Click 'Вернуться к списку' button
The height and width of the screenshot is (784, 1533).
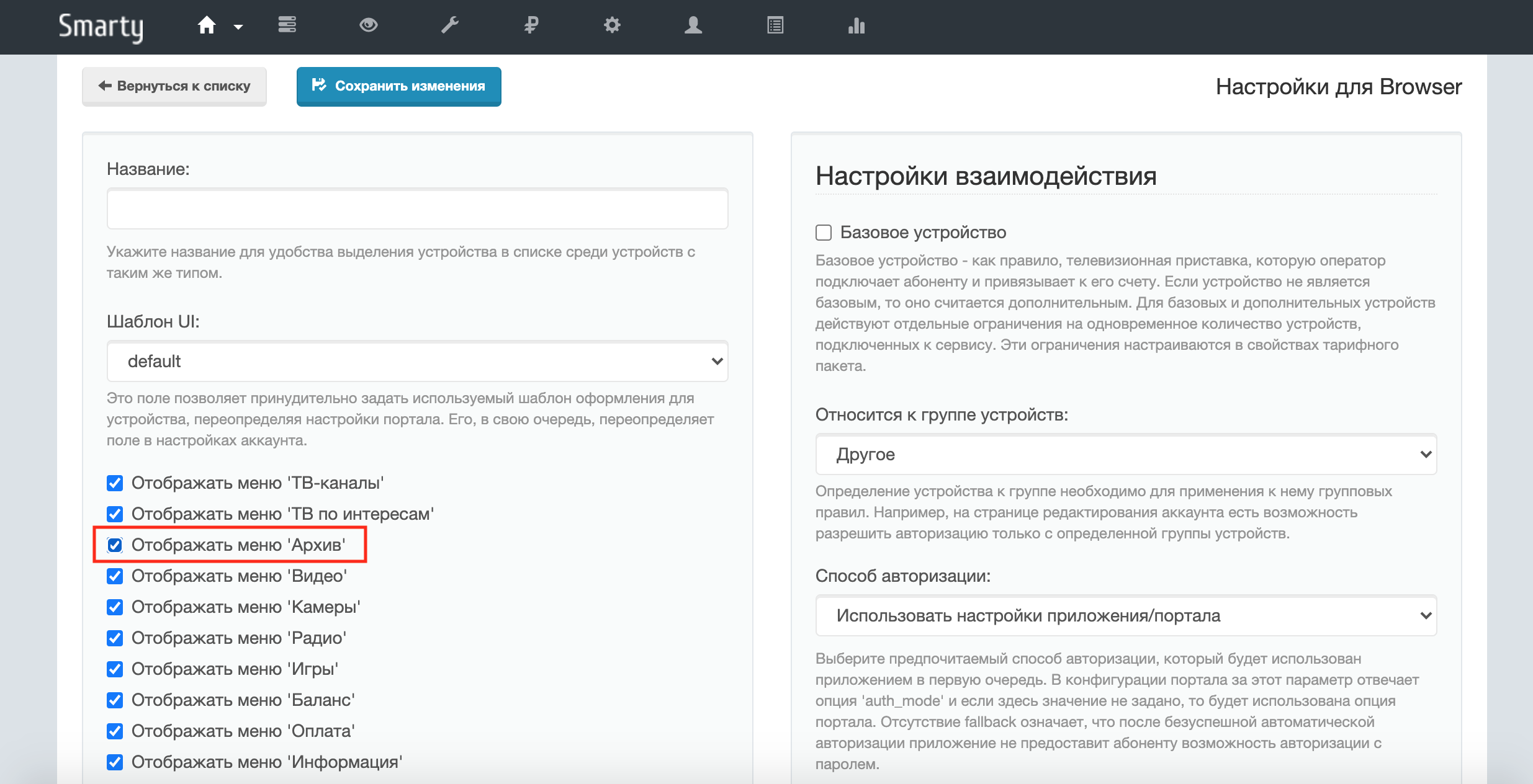pyautogui.click(x=174, y=86)
